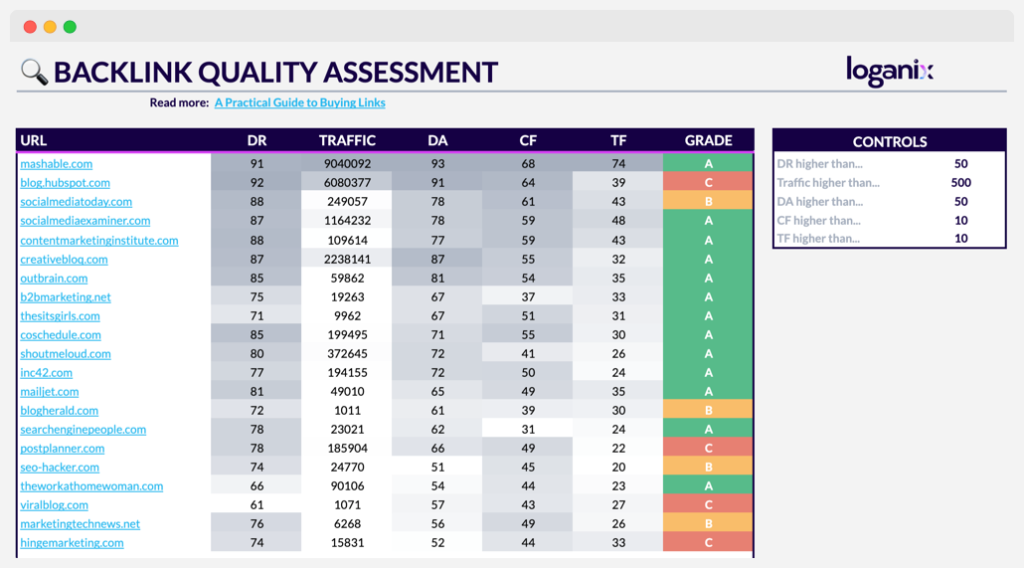This screenshot has width=1024, height=568.
Task: Select orange B grade cell for socialmediatoday.com
Action: (x=708, y=202)
